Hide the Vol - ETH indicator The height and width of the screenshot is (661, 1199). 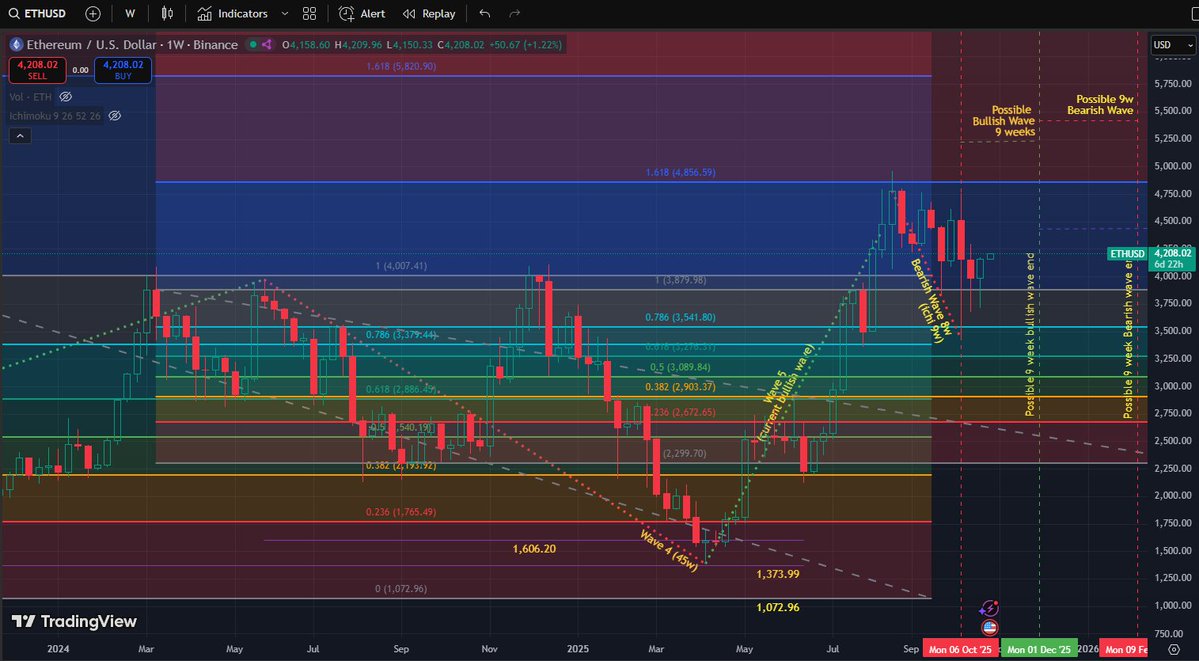(x=64, y=96)
